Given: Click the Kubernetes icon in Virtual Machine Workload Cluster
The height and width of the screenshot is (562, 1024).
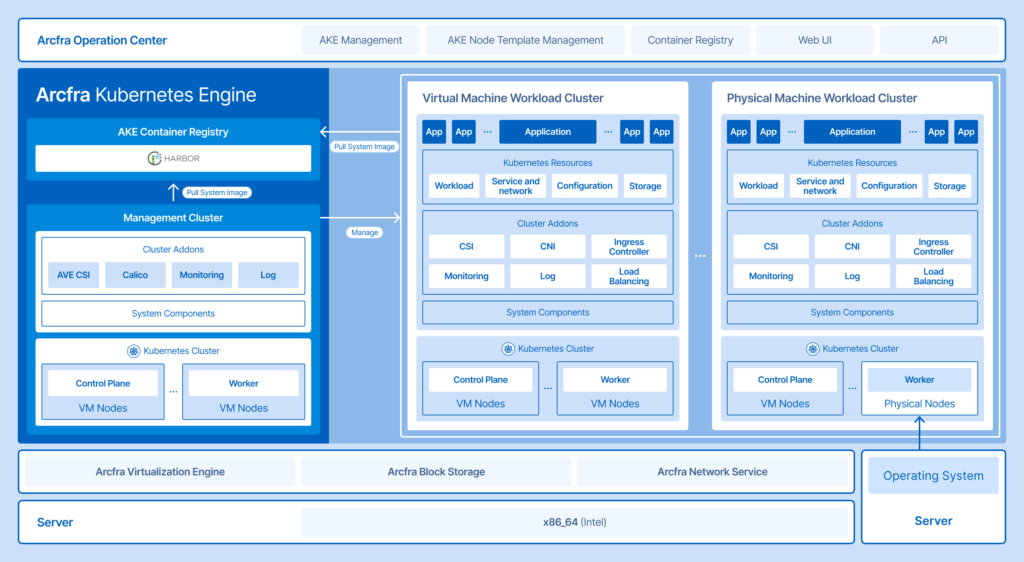Looking at the screenshot, I should pyautogui.click(x=508, y=349).
